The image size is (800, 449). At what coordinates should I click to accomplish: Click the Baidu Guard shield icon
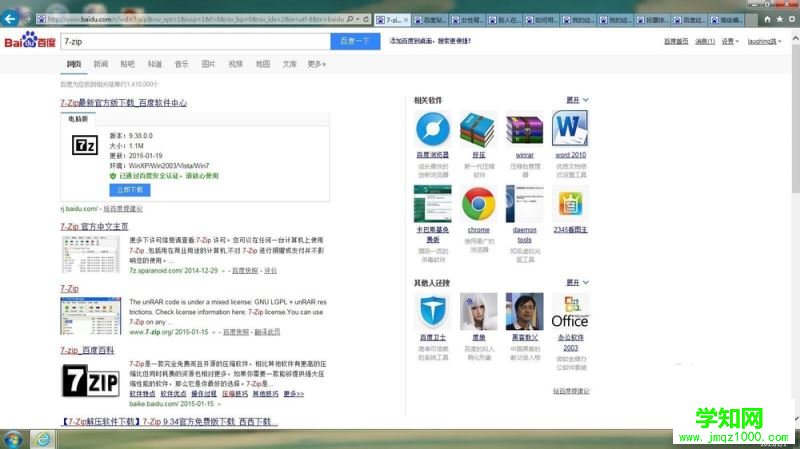click(x=433, y=311)
